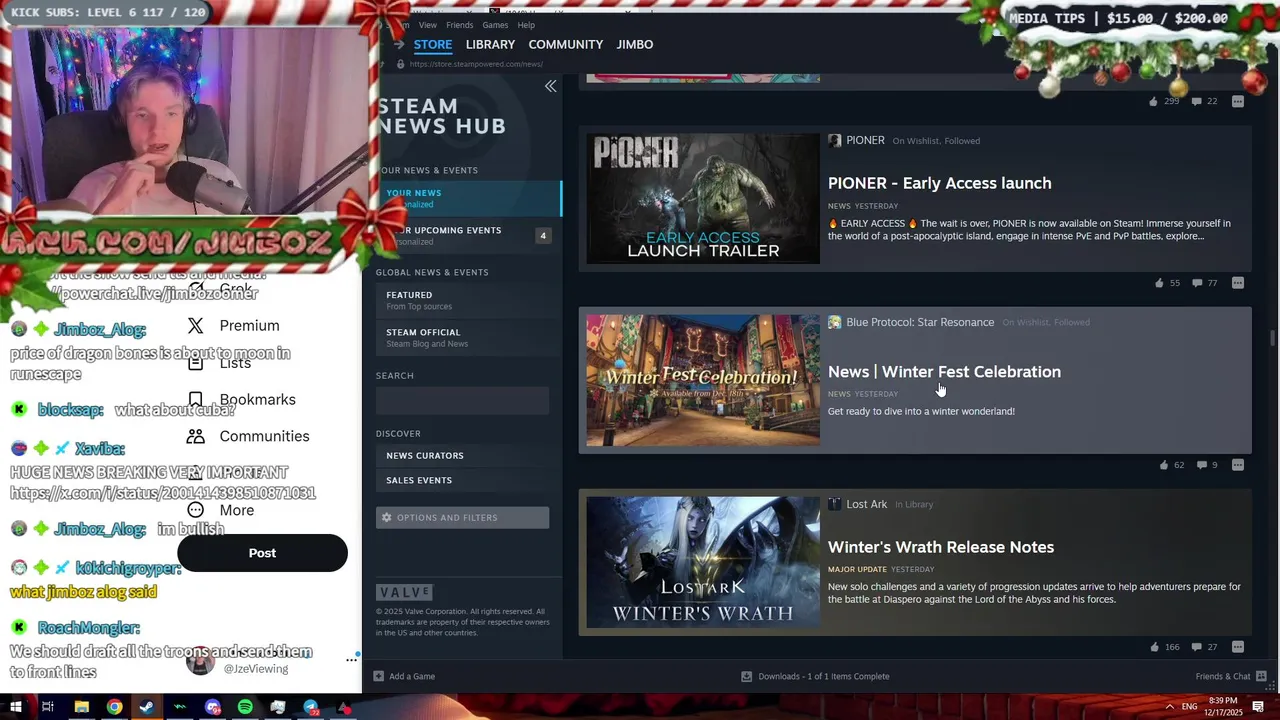Click the PIONER game icon
This screenshot has width=1280, height=720.
pyautogui.click(x=834, y=141)
